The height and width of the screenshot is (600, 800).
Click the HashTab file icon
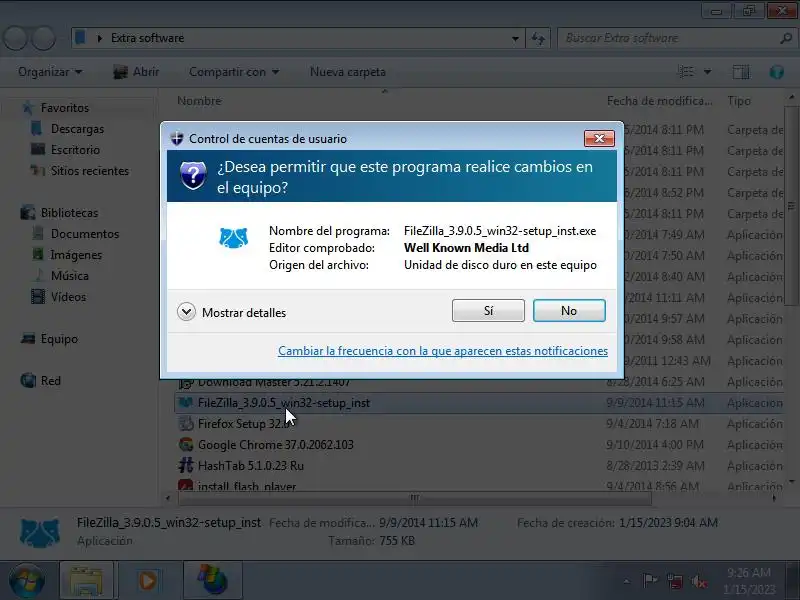[x=186, y=465]
